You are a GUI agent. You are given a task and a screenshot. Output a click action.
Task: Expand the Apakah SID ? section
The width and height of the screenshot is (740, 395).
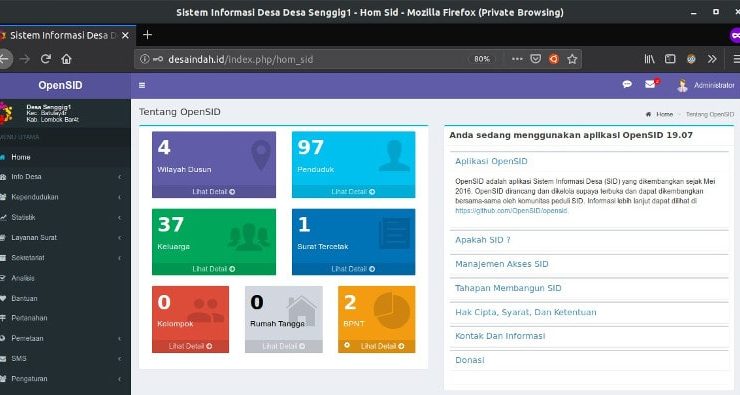(x=482, y=240)
